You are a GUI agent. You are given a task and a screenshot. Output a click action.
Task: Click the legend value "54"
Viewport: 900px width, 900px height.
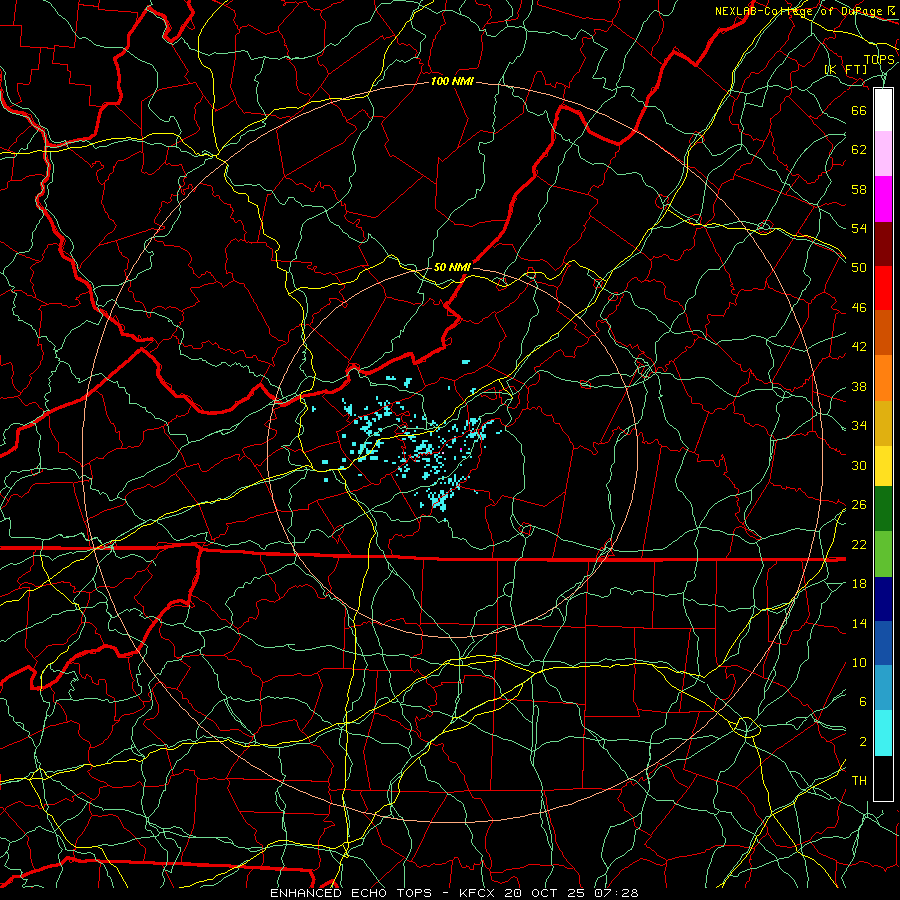tap(859, 228)
